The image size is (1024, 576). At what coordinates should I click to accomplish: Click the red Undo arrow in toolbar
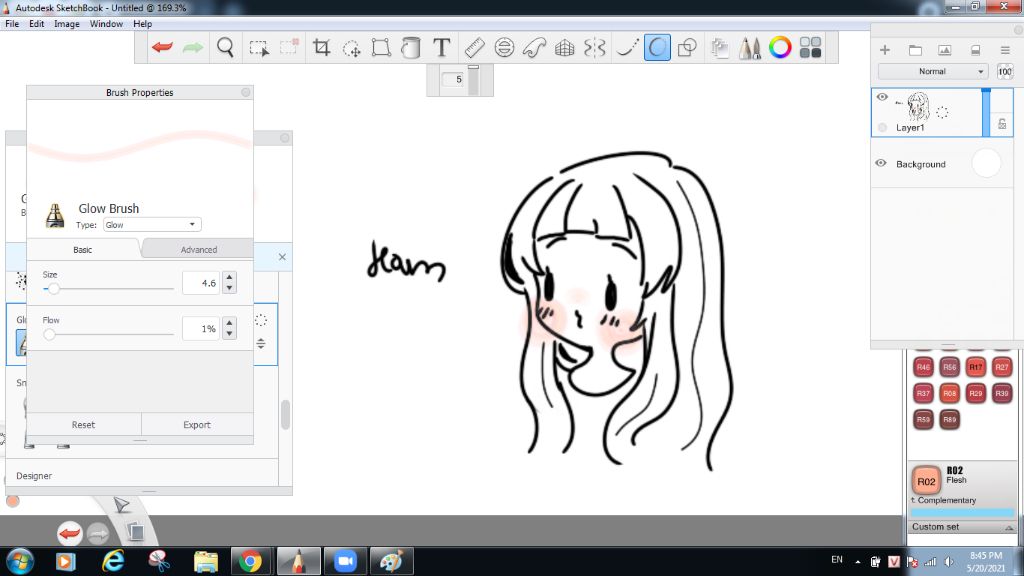tap(162, 47)
